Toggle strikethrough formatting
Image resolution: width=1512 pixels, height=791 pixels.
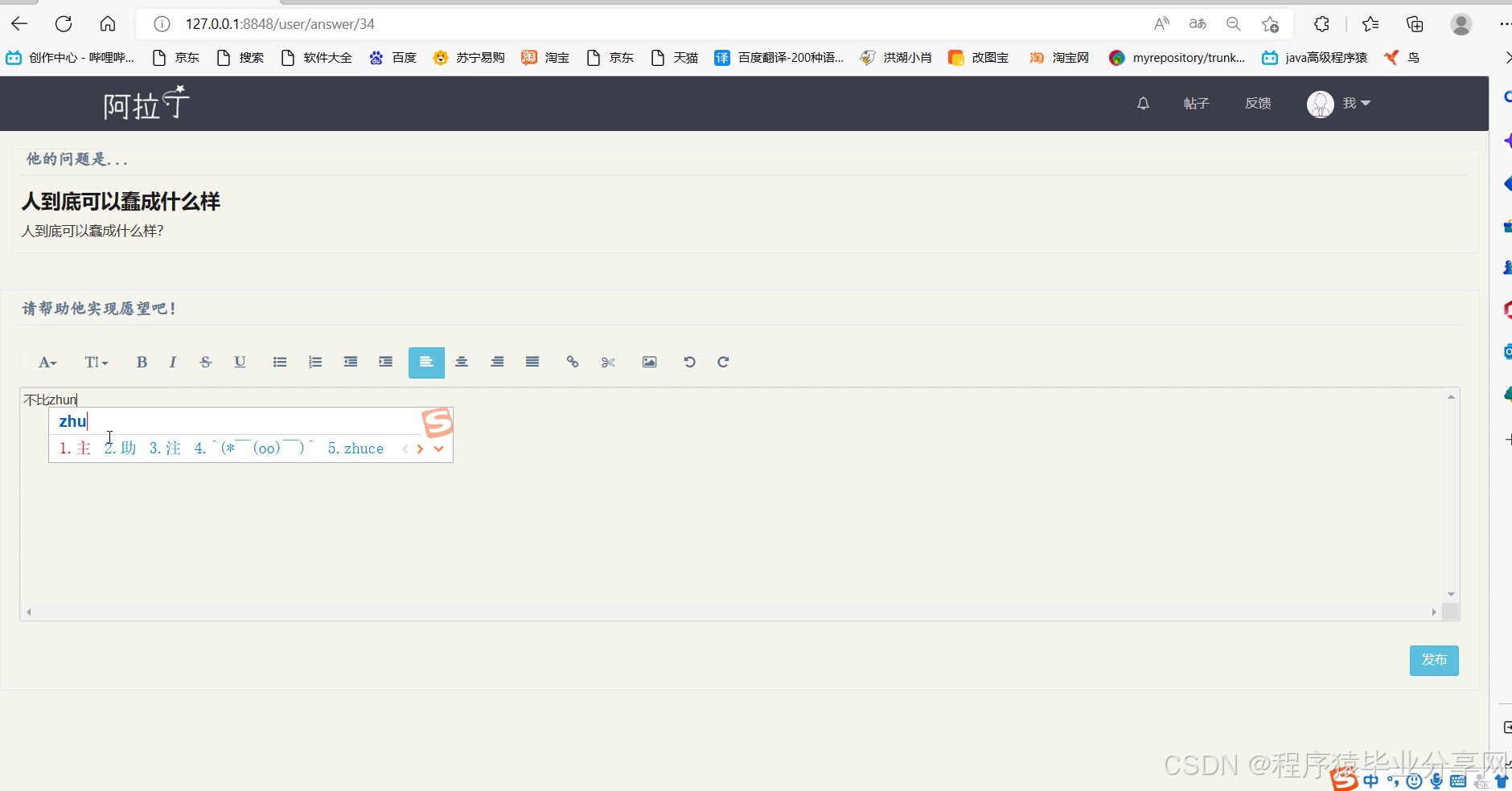206,363
